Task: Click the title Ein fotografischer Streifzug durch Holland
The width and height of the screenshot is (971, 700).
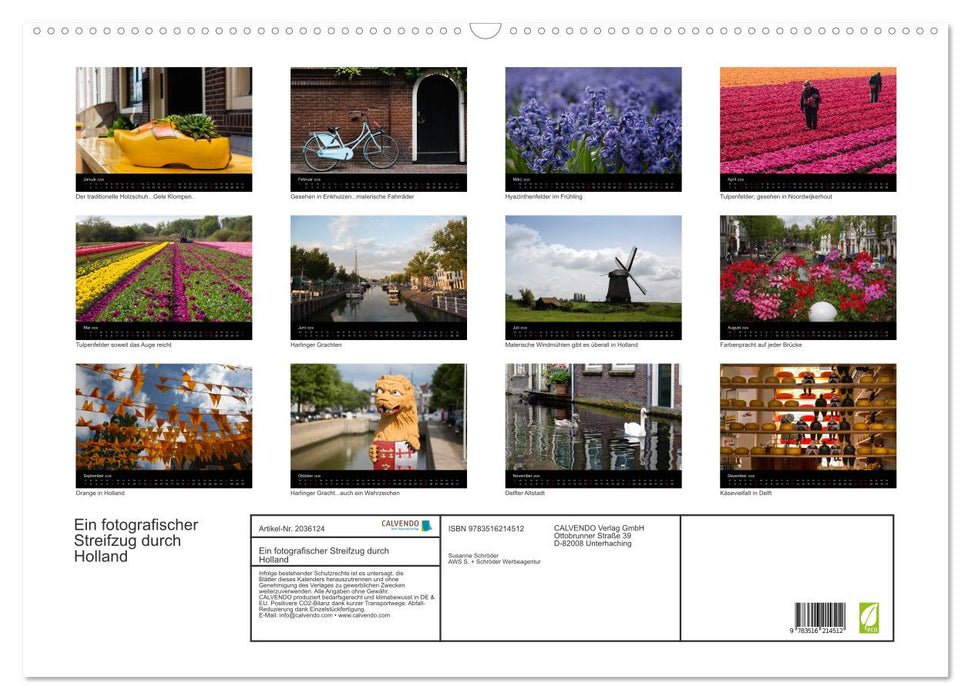Action: pos(138,540)
